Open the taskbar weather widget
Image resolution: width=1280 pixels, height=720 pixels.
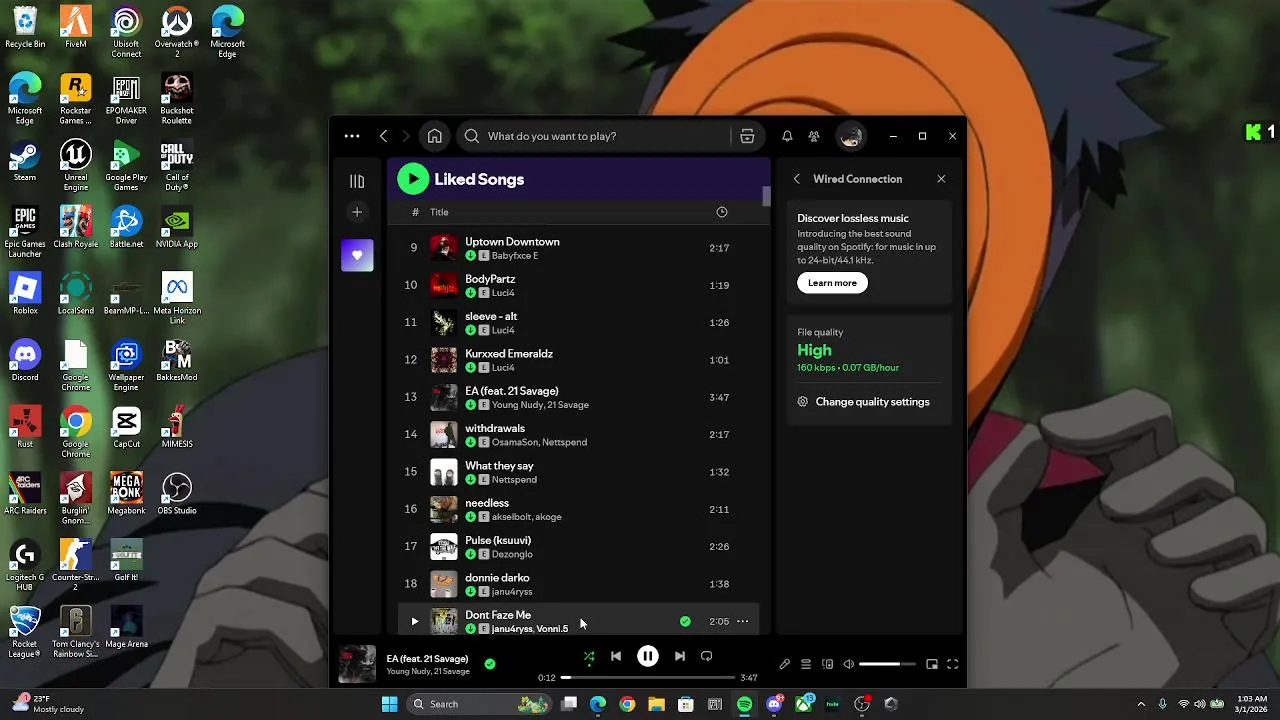(x=48, y=704)
